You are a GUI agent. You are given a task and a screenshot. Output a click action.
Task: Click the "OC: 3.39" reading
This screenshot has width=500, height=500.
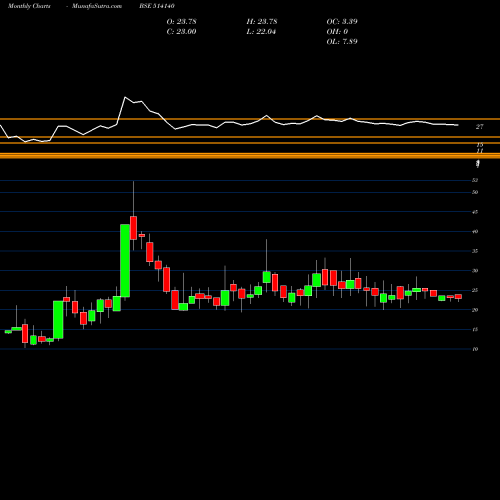pos(342,22)
